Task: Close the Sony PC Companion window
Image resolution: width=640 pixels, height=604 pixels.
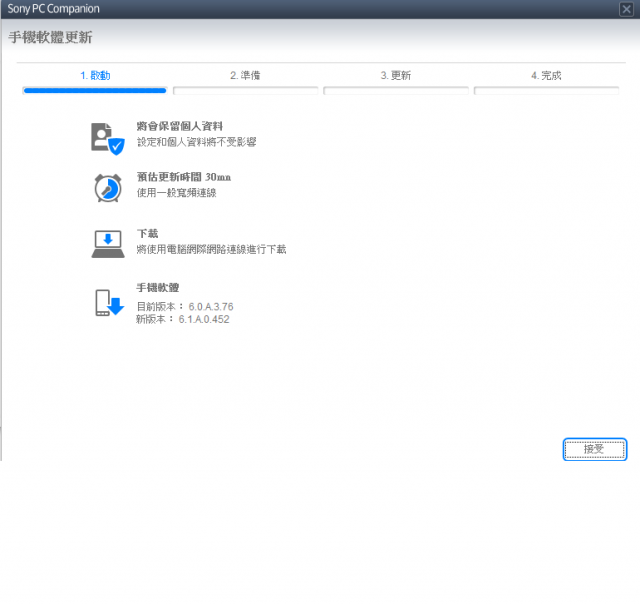Action: (626, 9)
